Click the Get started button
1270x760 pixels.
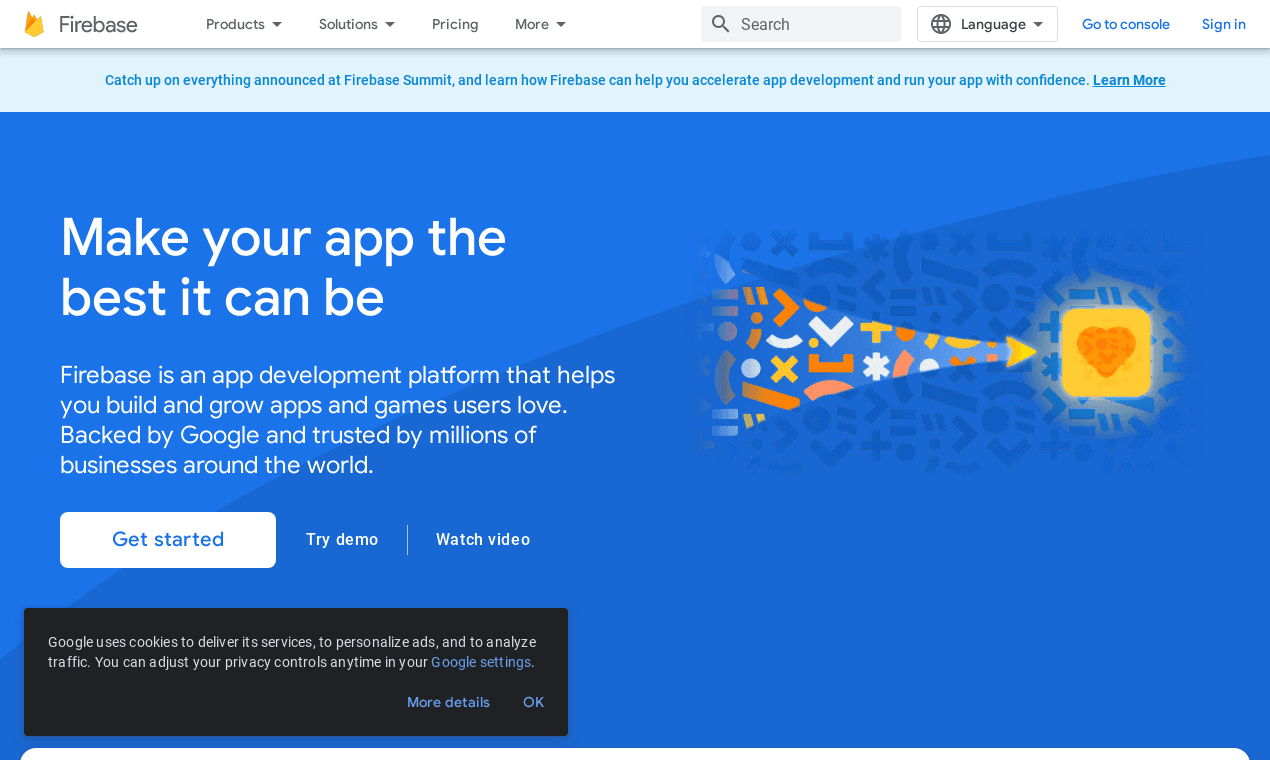pos(167,539)
